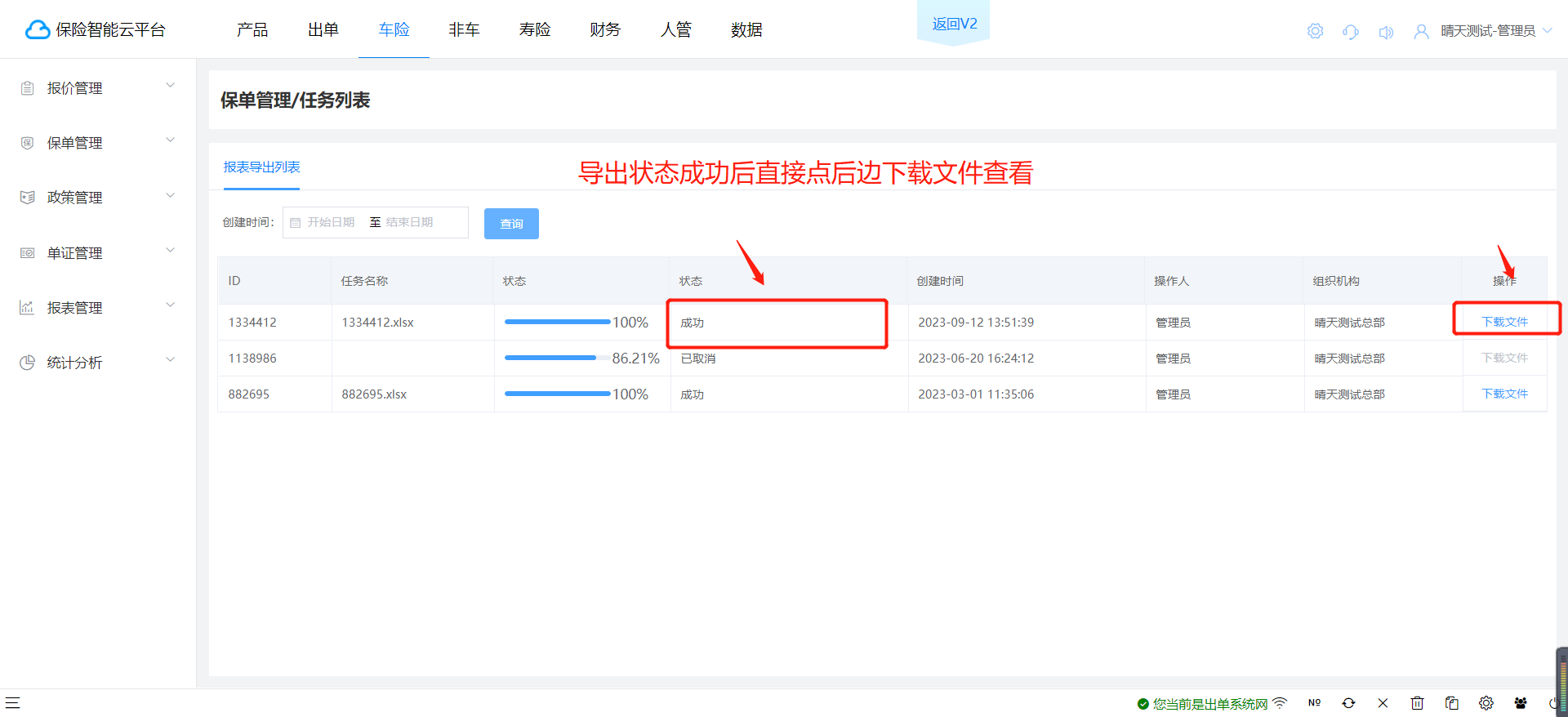Click the X icon in bottom bar
This screenshot has height=717, width=1568.
(1383, 702)
